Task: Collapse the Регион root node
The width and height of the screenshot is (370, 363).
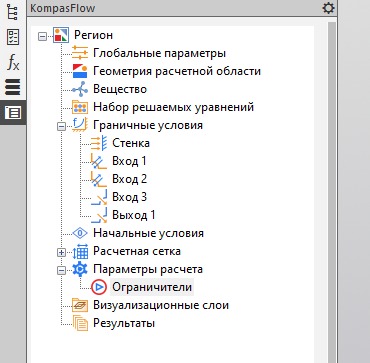Action: [42, 36]
